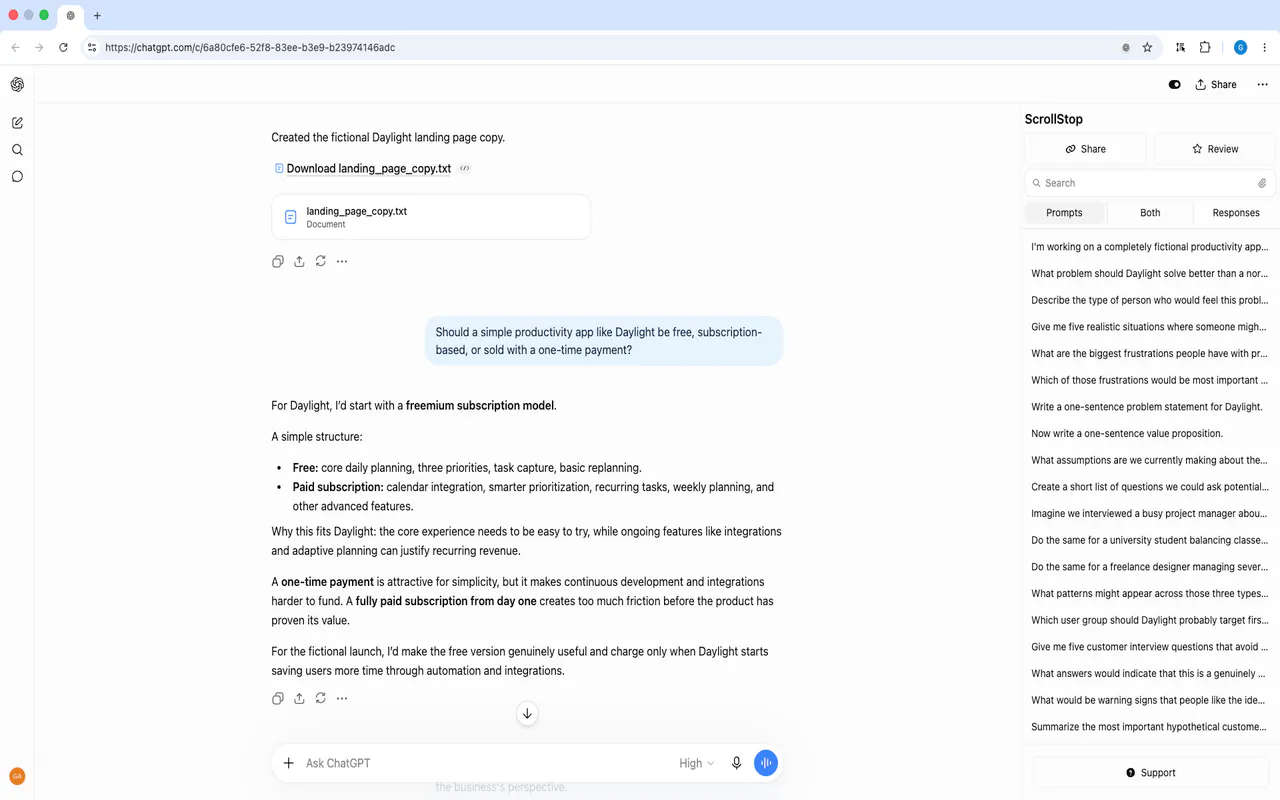This screenshot has height=800, width=1280.
Task: Copy the freemium subscription response
Action: pyautogui.click(x=278, y=698)
